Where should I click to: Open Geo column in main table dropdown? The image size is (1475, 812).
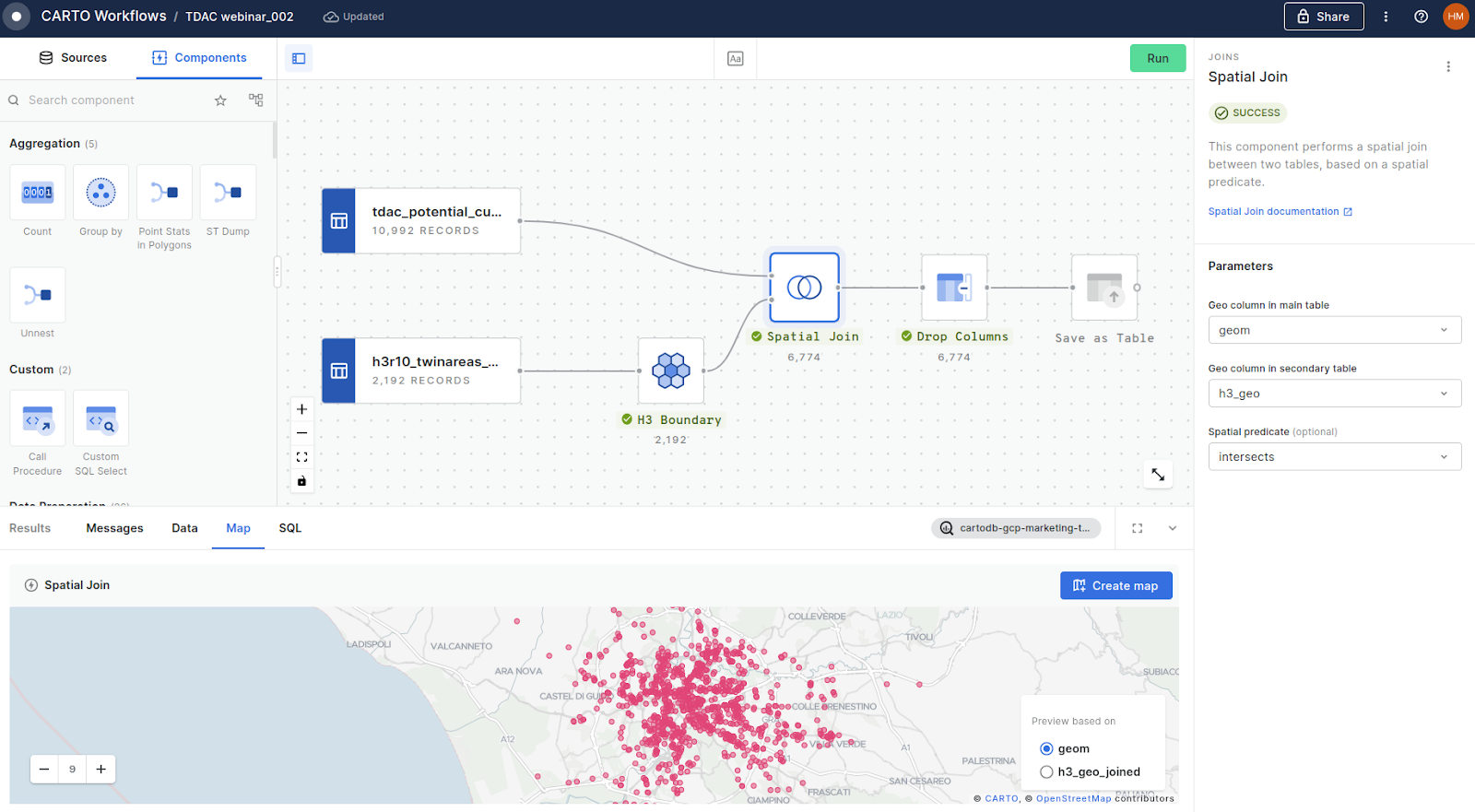[1335, 330]
